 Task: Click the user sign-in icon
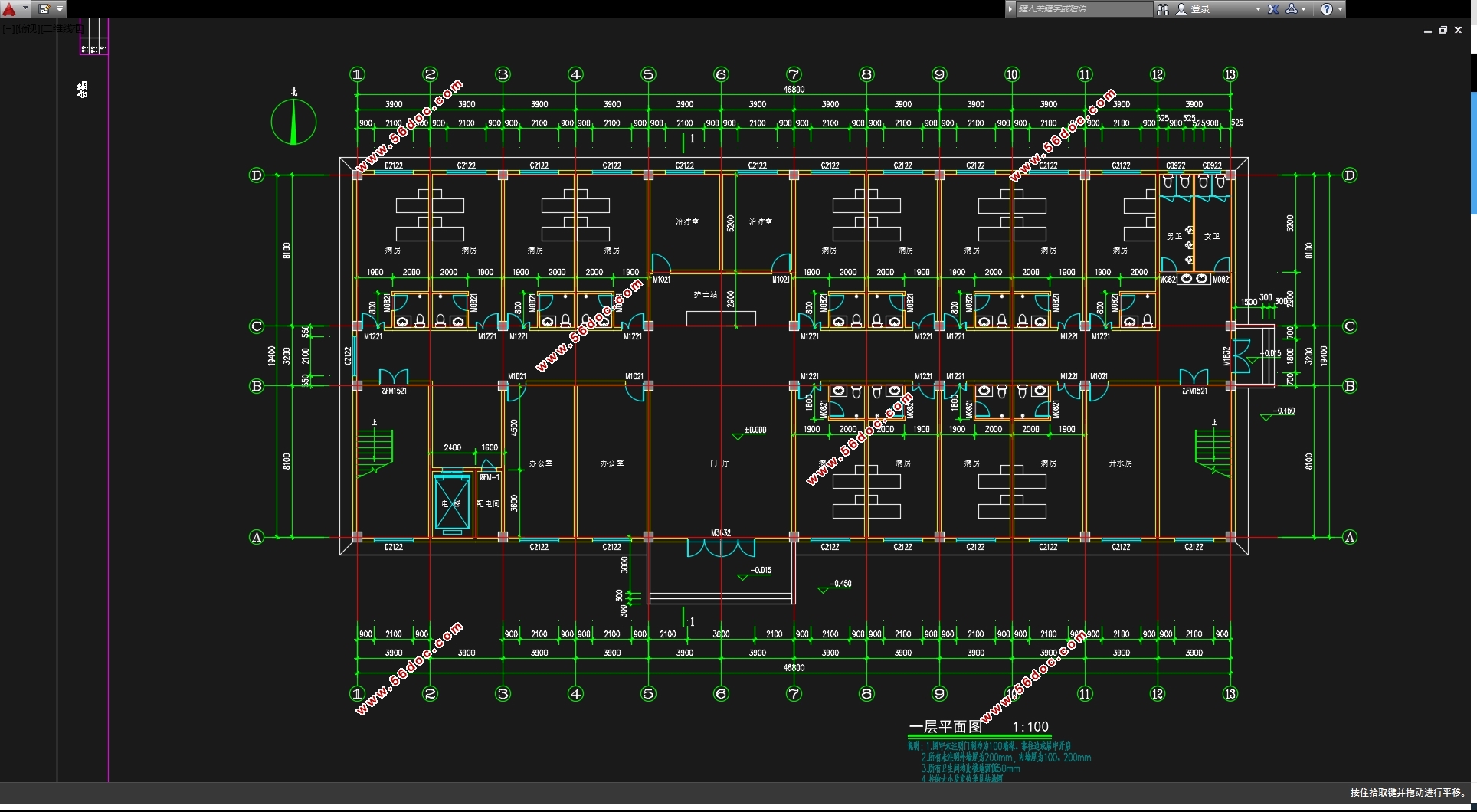click(1181, 9)
